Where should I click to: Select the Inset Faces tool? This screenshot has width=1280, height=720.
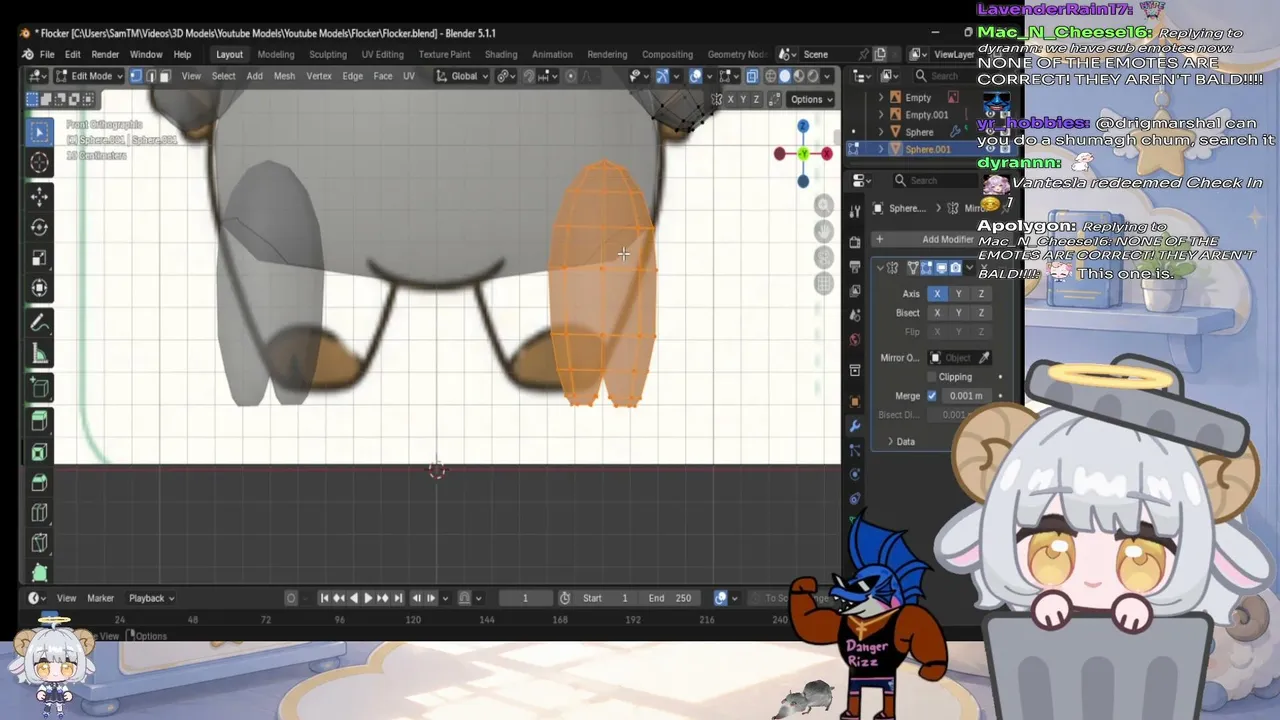pyautogui.click(x=40, y=452)
